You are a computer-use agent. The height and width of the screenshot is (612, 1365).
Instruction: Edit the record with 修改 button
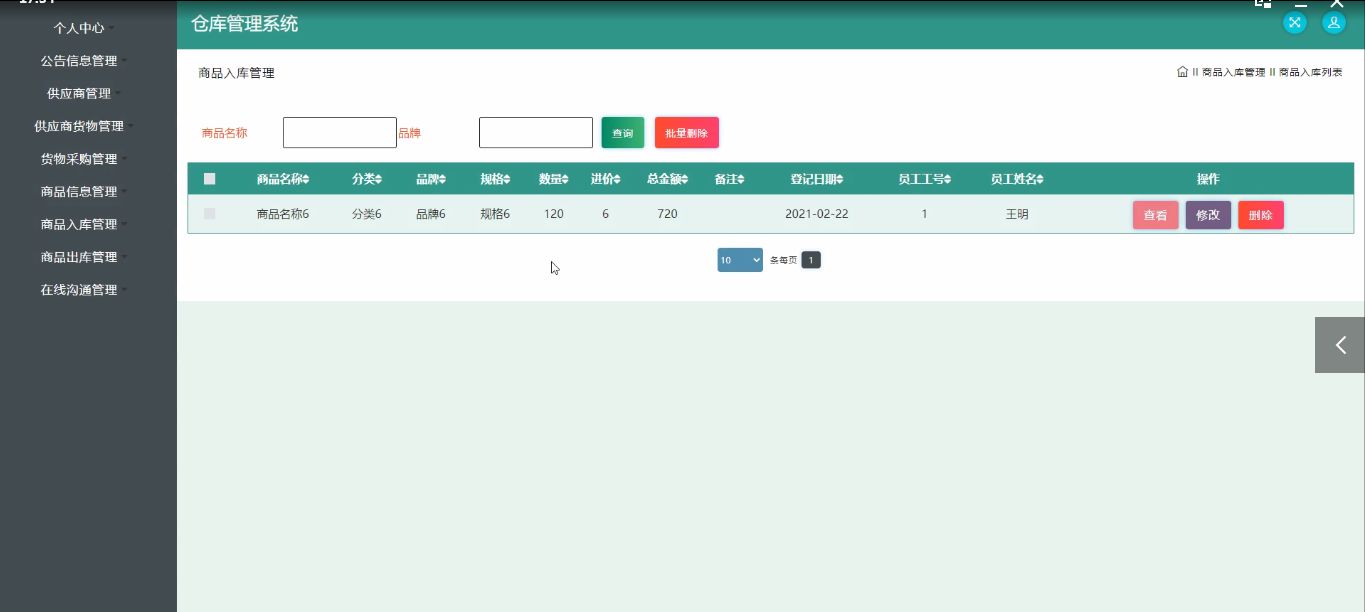(1208, 215)
